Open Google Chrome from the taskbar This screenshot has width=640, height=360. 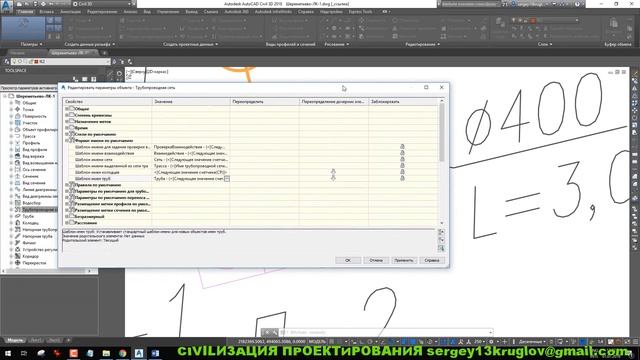click(122, 353)
